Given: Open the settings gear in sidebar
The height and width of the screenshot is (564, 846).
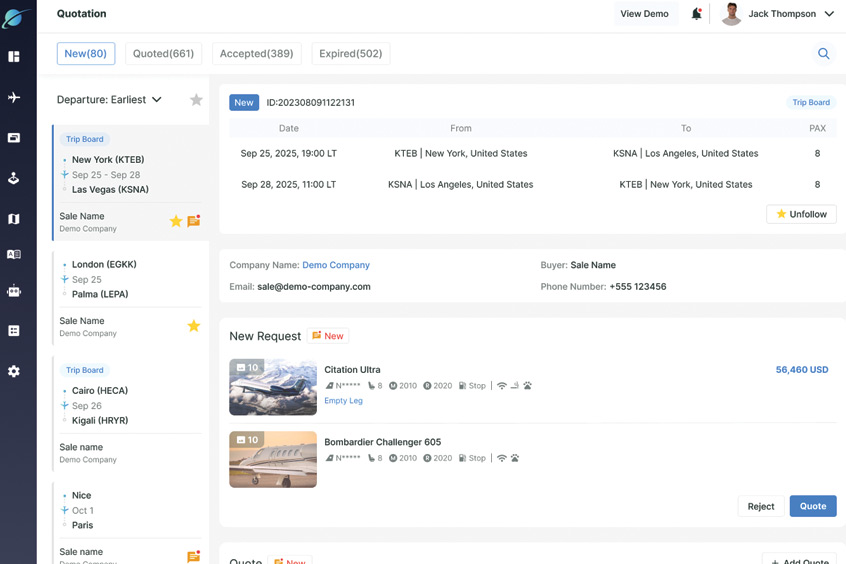Looking at the screenshot, I should point(14,371).
